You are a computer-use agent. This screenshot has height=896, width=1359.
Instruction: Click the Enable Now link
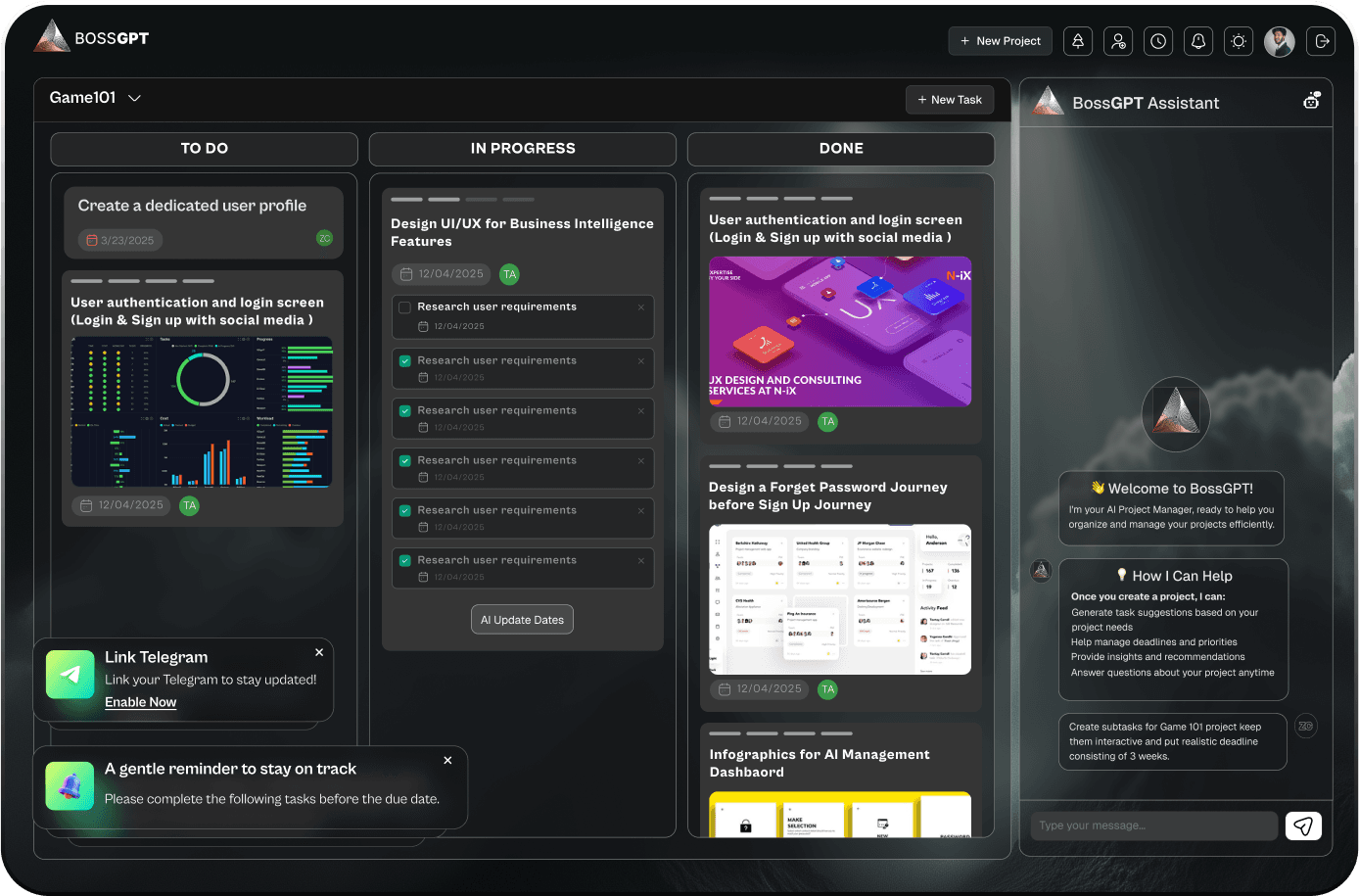tap(140, 702)
